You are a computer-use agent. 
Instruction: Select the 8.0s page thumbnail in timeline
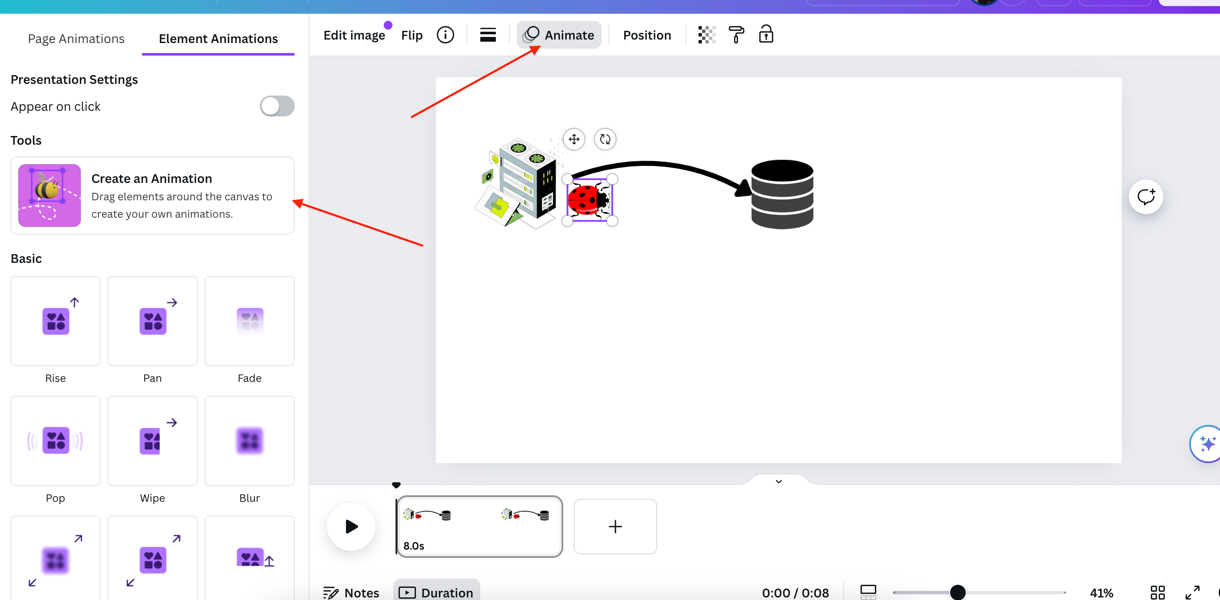[x=479, y=526]
